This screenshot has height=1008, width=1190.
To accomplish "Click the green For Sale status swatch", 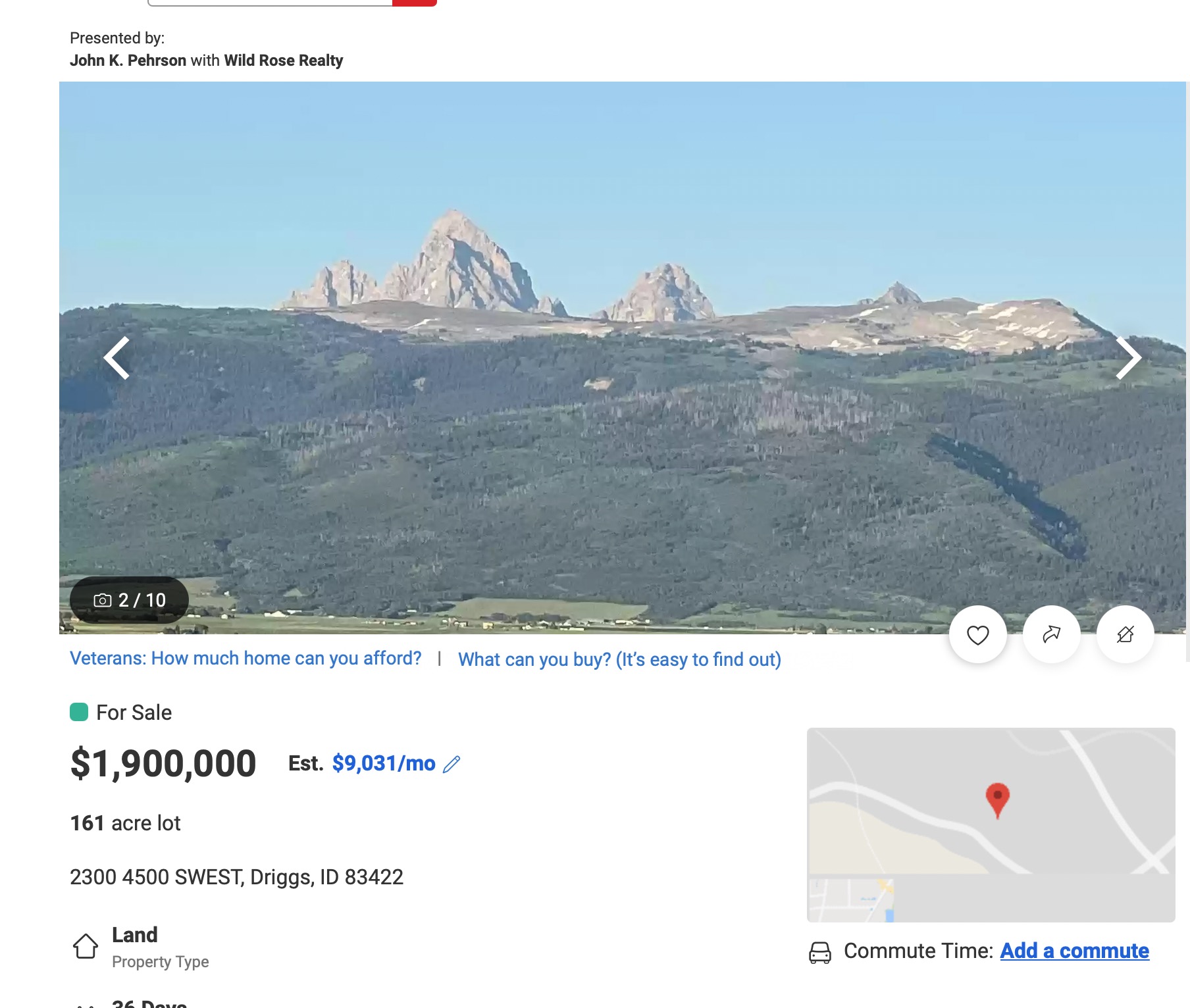I will 79,712.
